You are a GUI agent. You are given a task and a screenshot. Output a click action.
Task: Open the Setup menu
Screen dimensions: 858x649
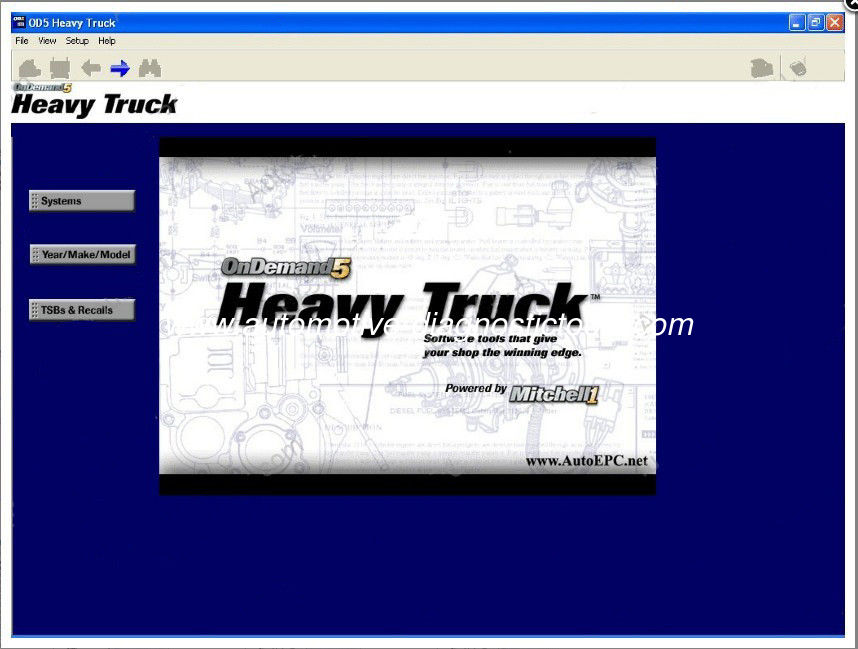coord(77,41)
